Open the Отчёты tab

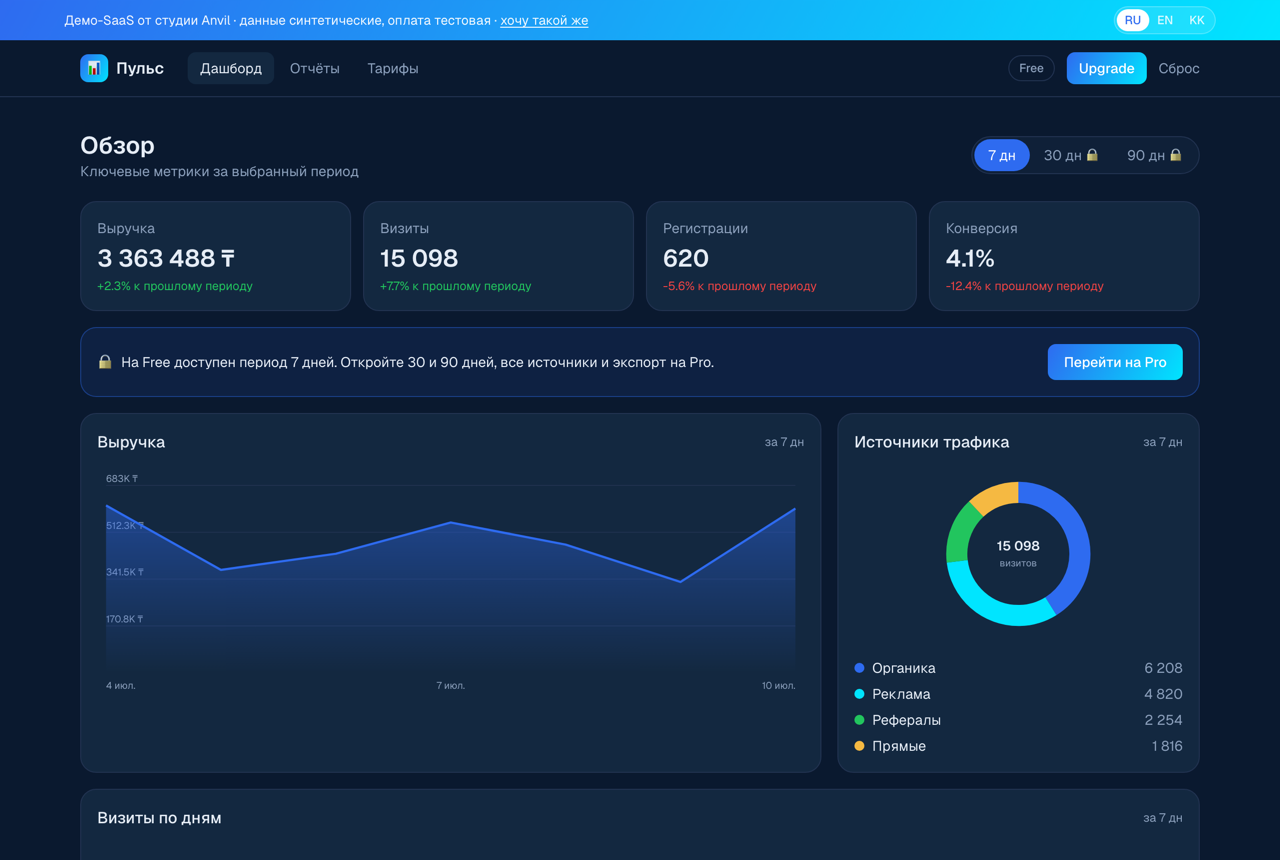(x=315, y=68)
